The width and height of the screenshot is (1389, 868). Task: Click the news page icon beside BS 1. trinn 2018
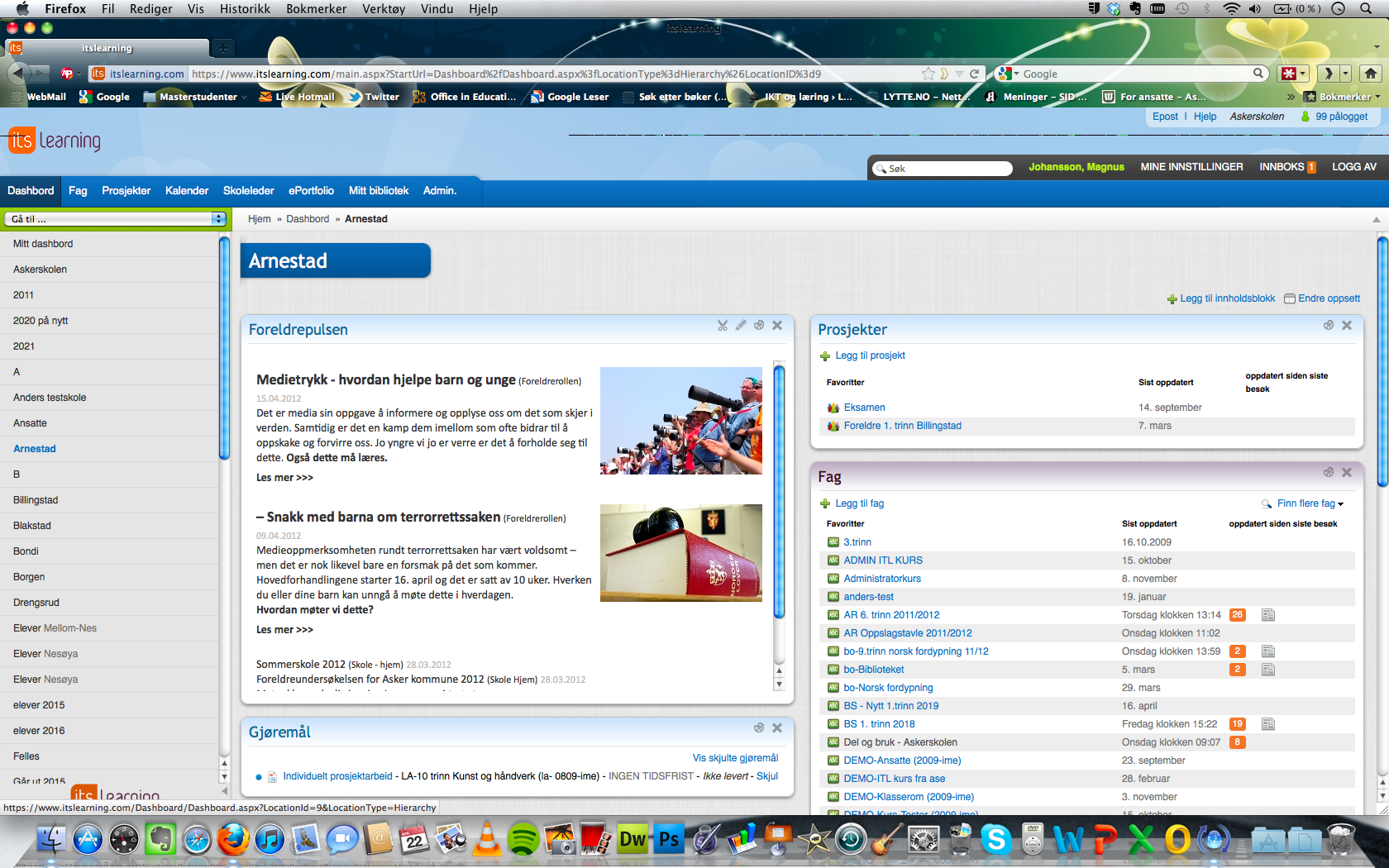click(x=1267, y=724)
